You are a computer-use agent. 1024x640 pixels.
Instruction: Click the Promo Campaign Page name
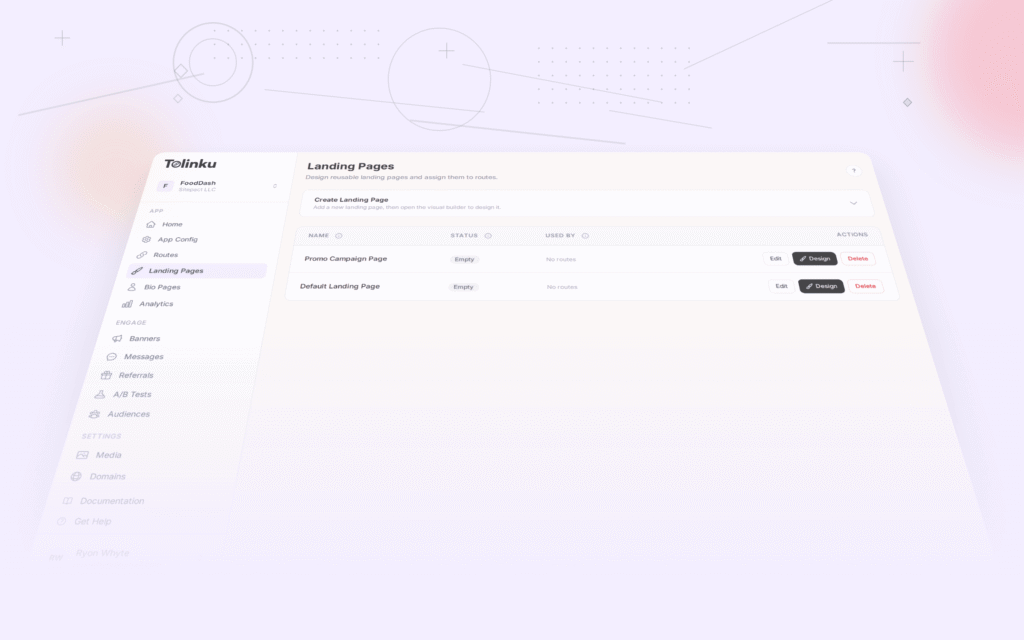(345, 259)
